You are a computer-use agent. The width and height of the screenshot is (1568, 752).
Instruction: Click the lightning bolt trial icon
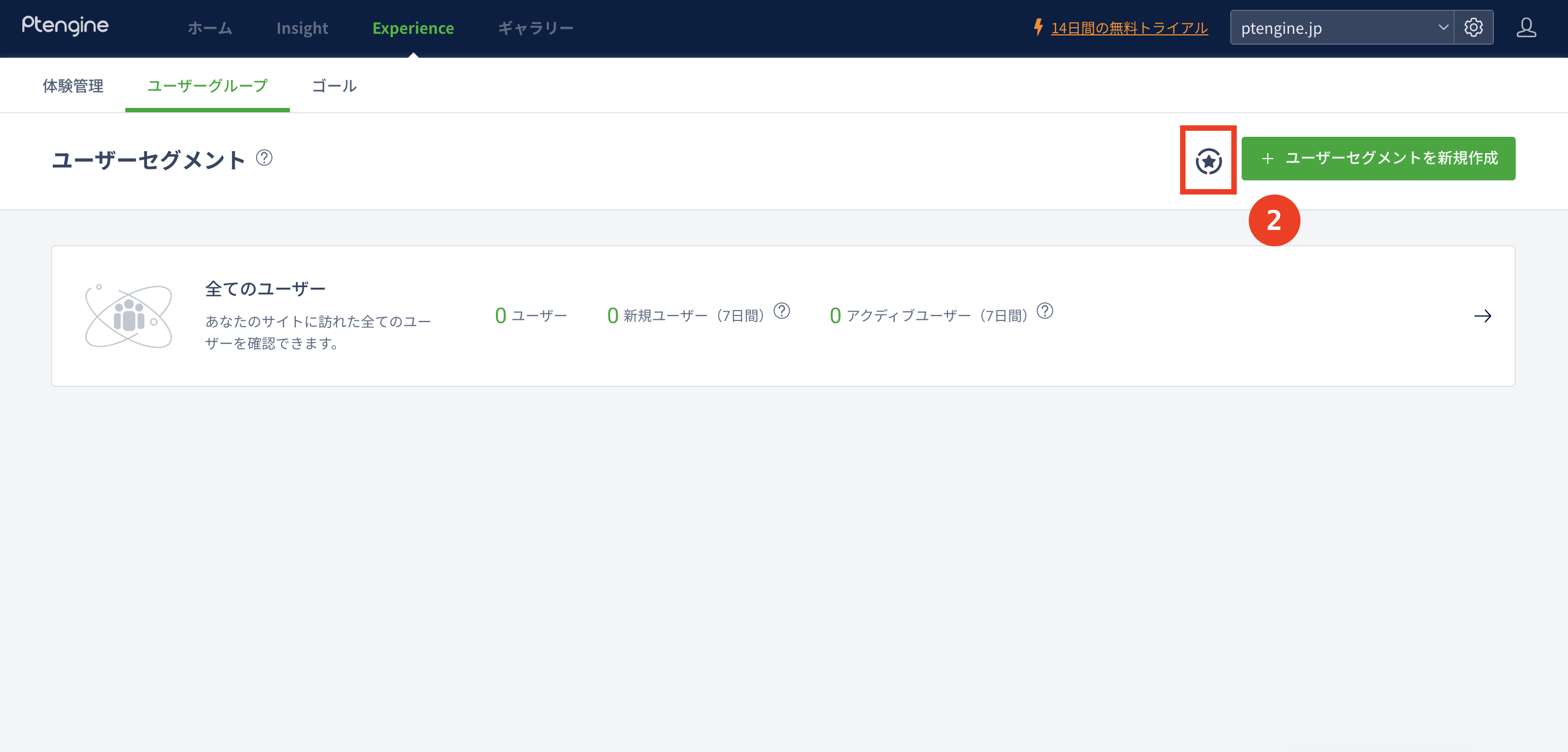1038,27
